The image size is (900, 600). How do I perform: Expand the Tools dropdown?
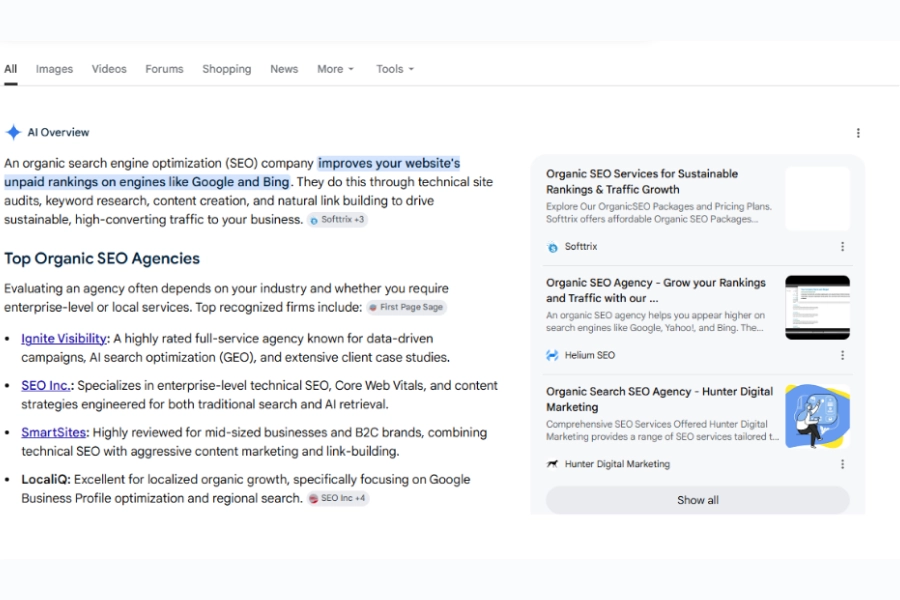395,69
